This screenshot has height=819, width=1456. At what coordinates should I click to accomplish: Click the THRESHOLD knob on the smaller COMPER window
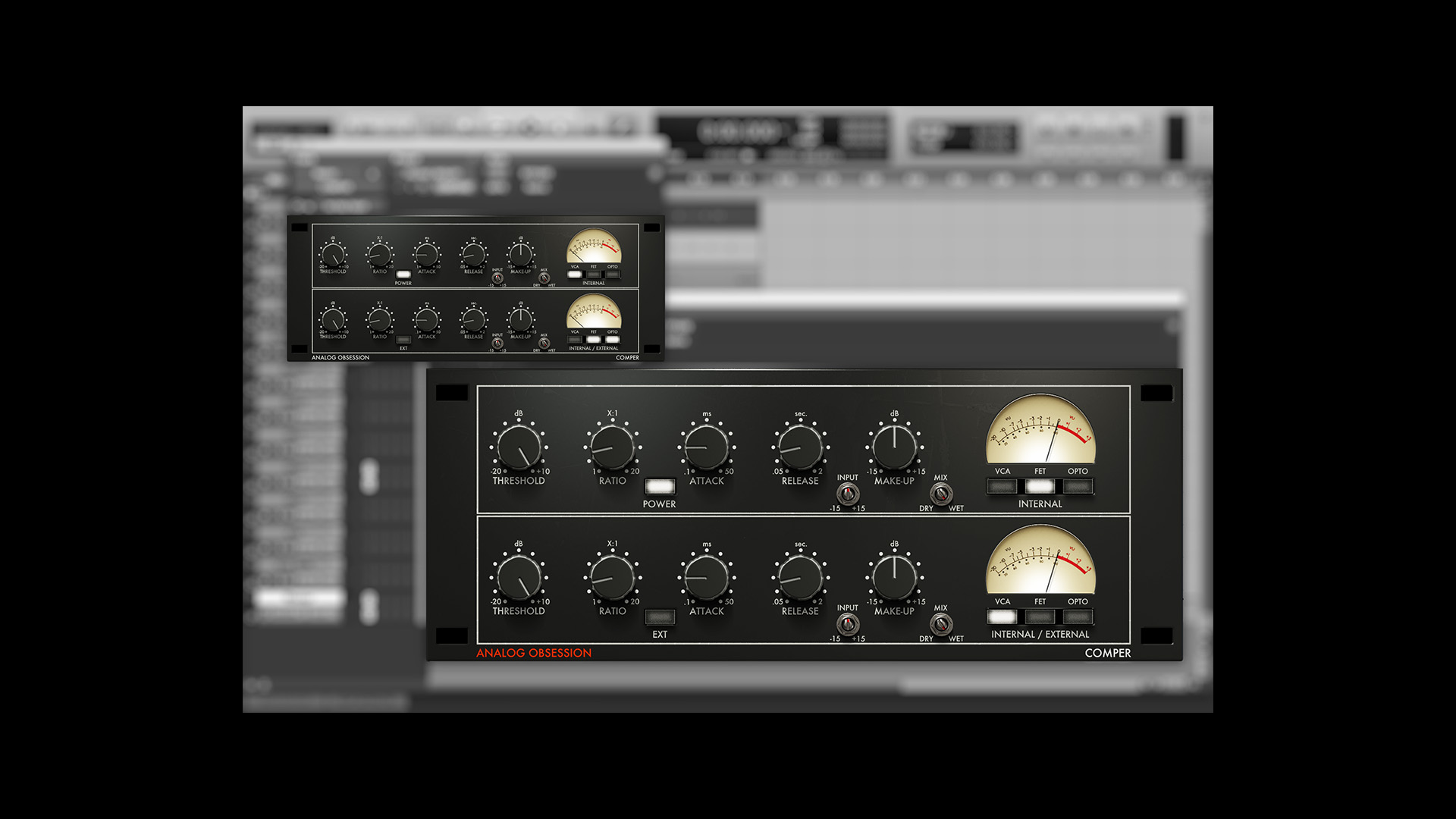pos(334,254)
